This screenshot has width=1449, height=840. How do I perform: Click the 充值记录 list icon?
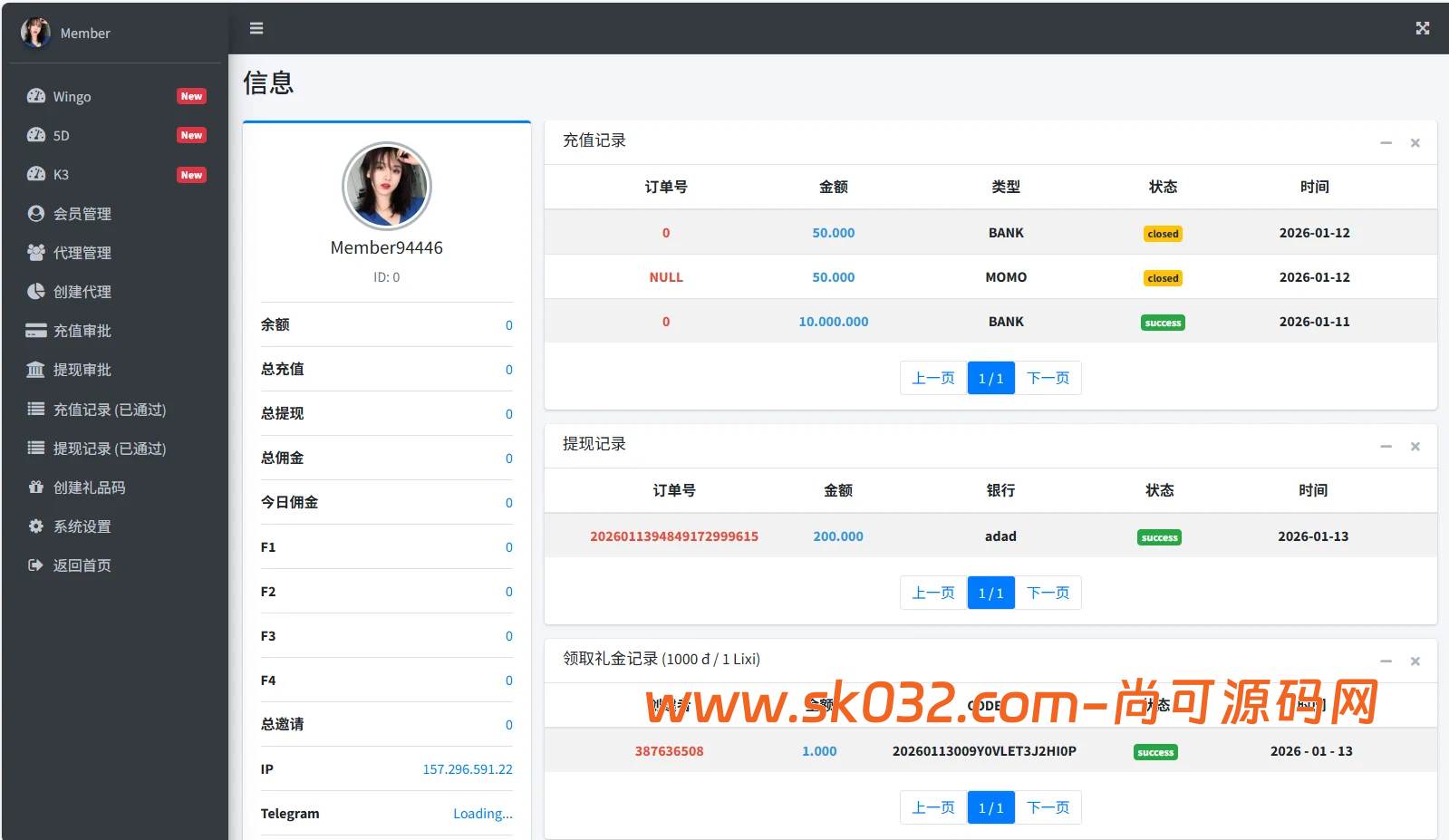36,409
